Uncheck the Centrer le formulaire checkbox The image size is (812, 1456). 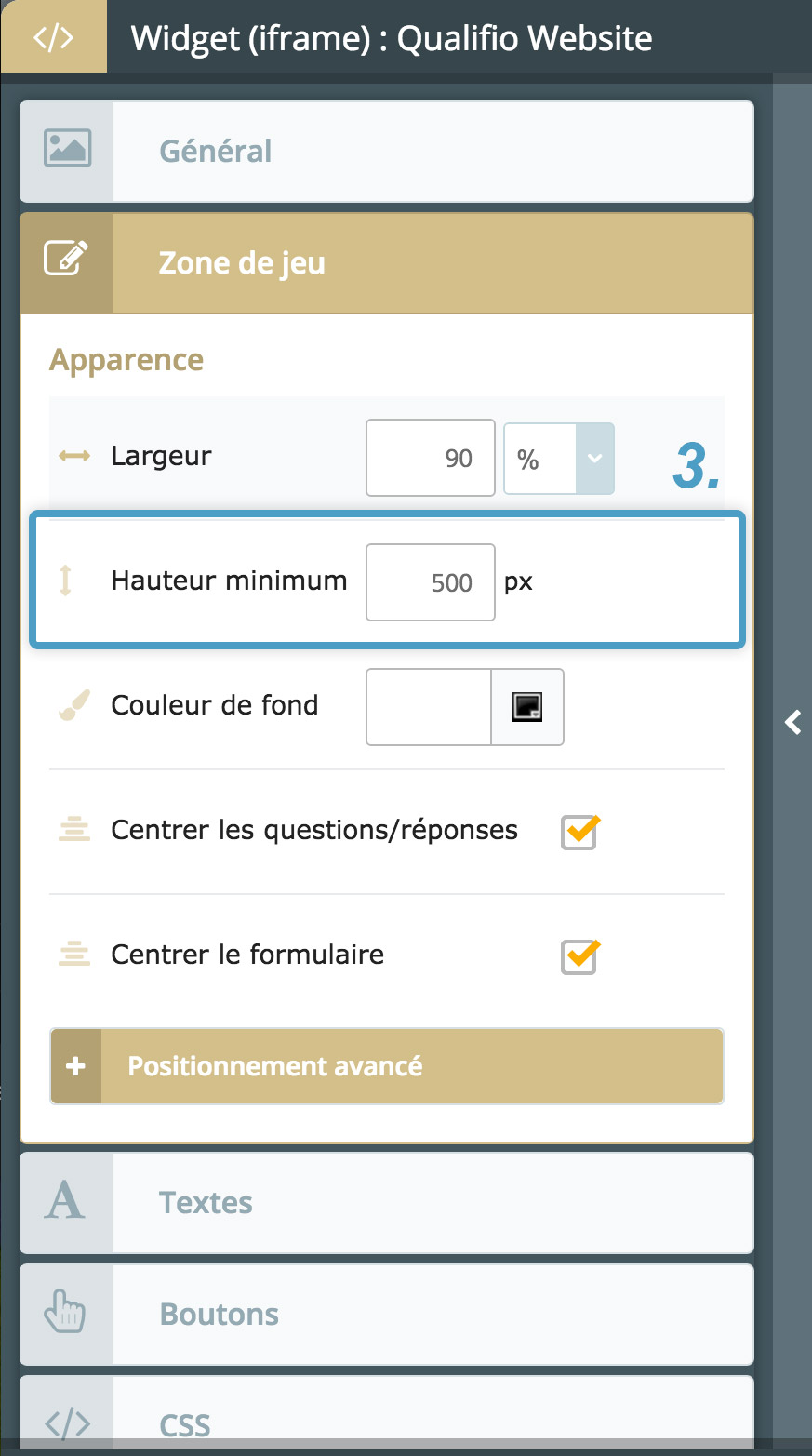pyautogui.click(x=579, y=956)
